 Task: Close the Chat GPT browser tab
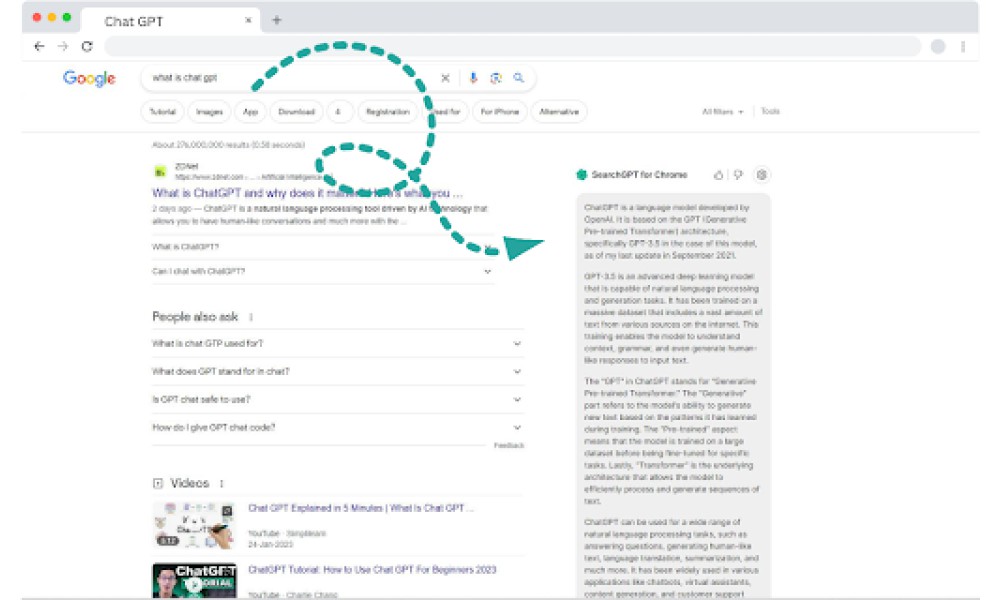[x=248, y=20]
